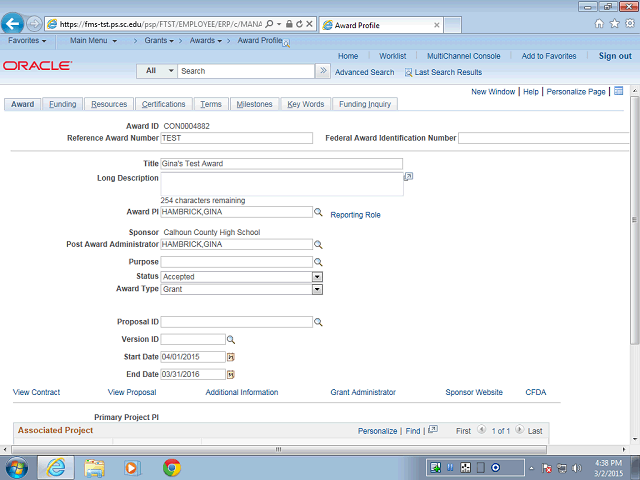
Task: Click the volume speaker tray icon
Action: (576, 468)
